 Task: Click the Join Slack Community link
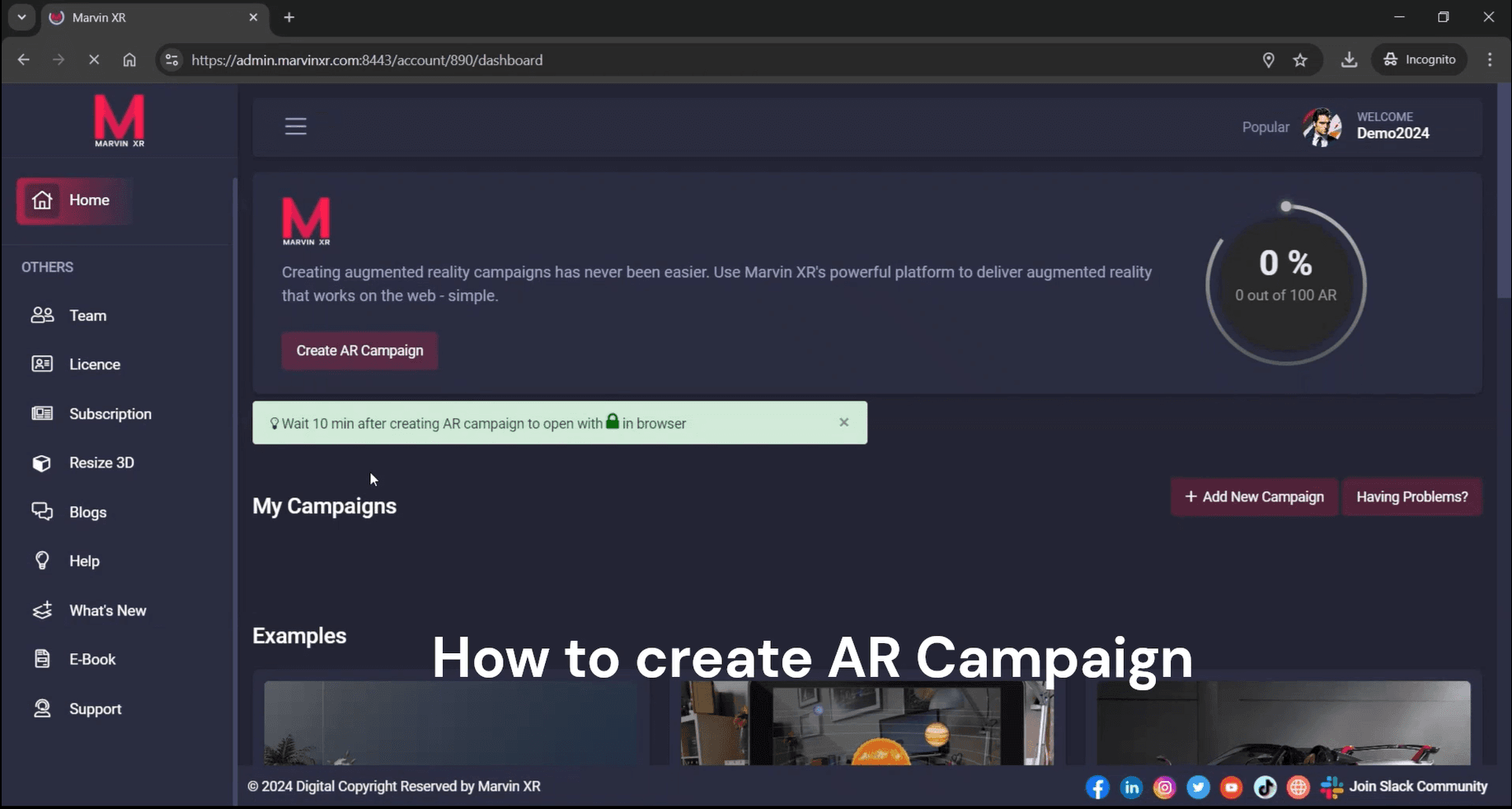click(1417, 787)
